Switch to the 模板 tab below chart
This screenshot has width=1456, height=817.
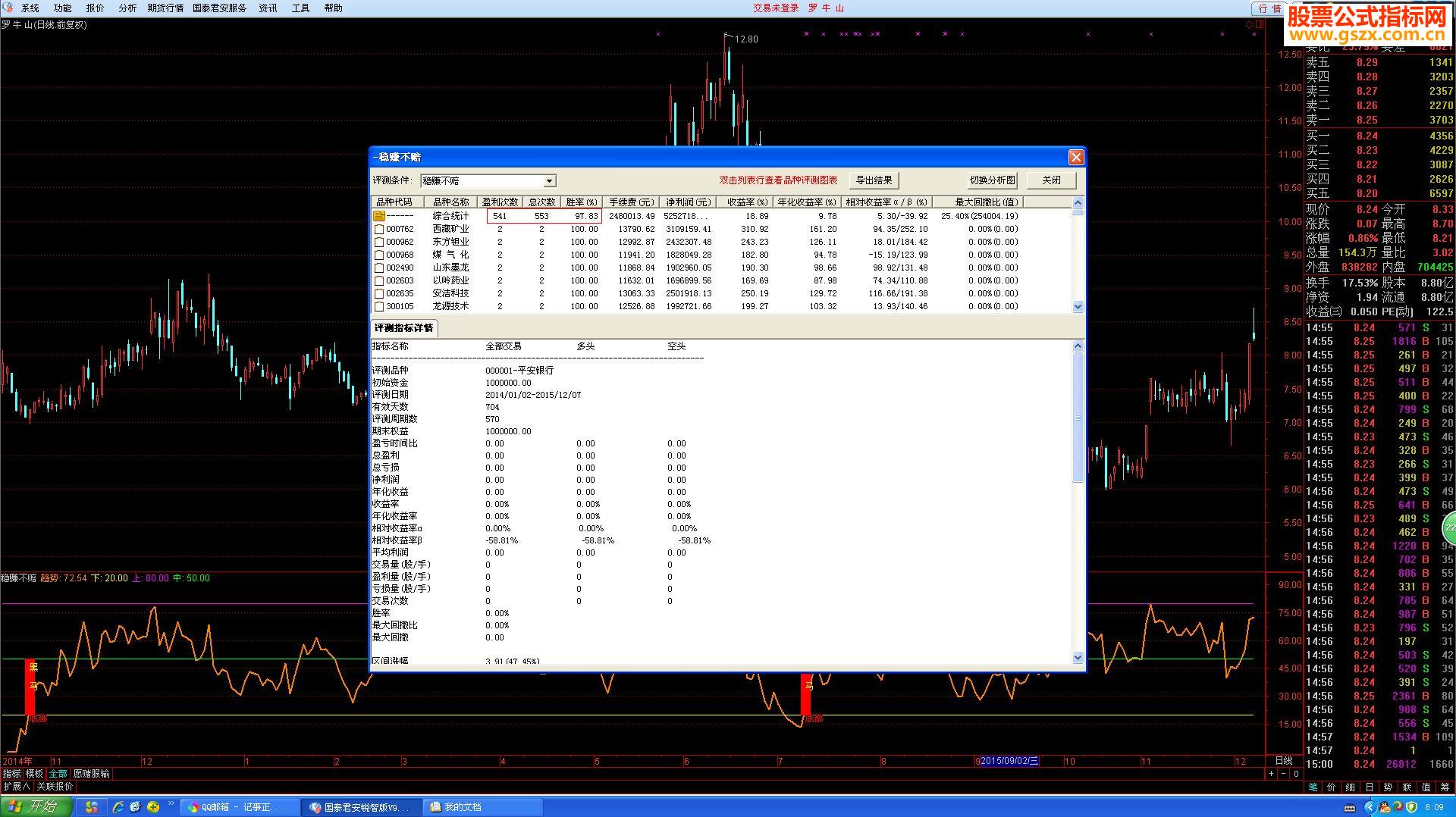(35, 774)
